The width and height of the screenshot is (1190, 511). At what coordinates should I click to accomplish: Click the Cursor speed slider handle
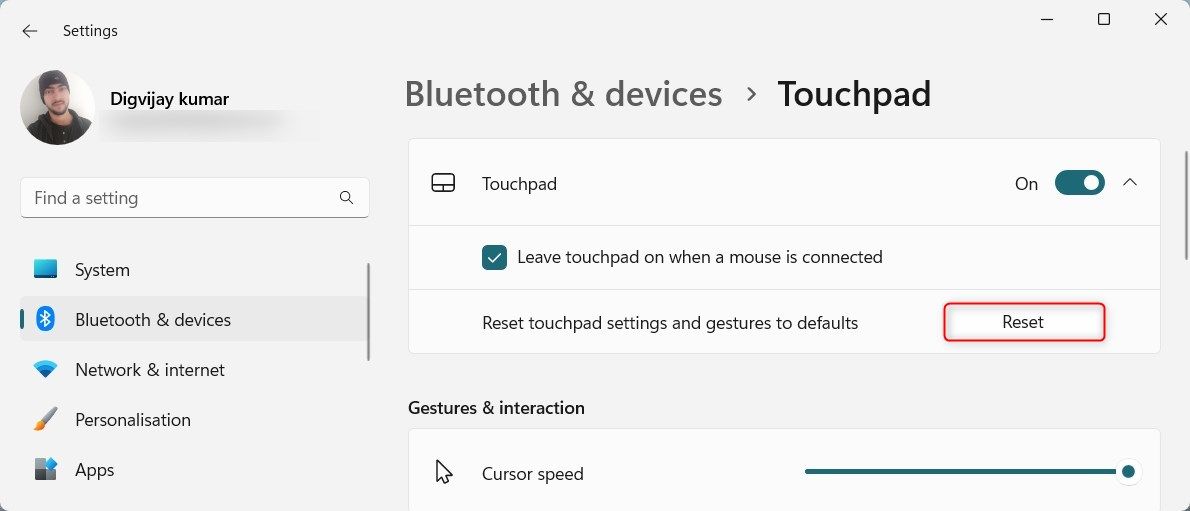point(1128,472)
